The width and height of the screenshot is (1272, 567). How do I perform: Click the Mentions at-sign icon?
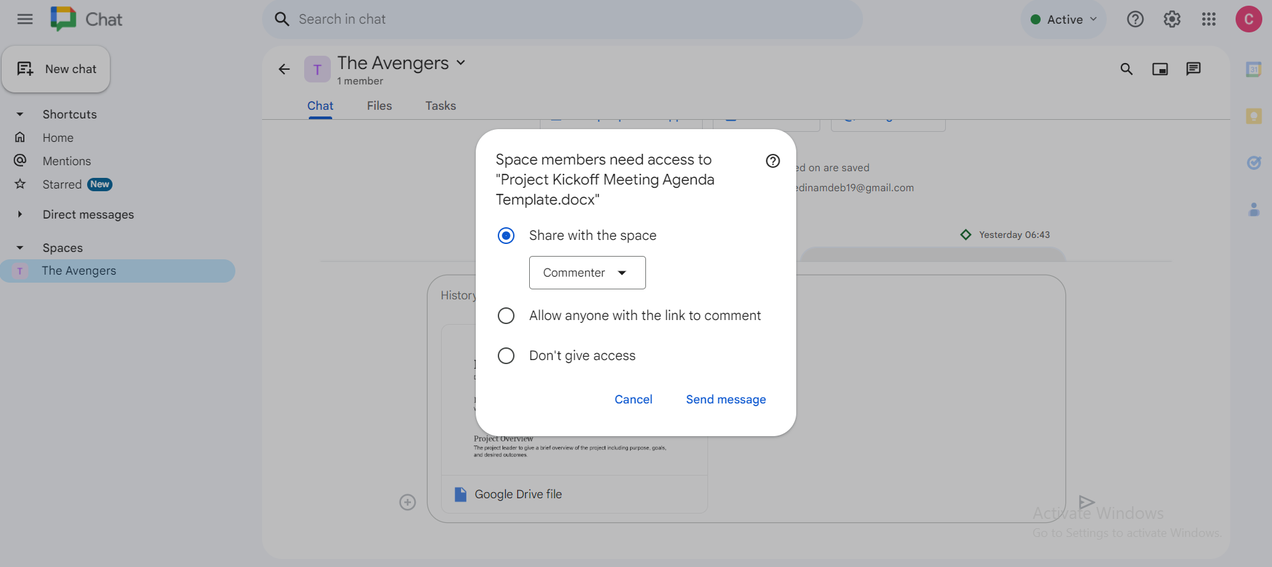20,160
